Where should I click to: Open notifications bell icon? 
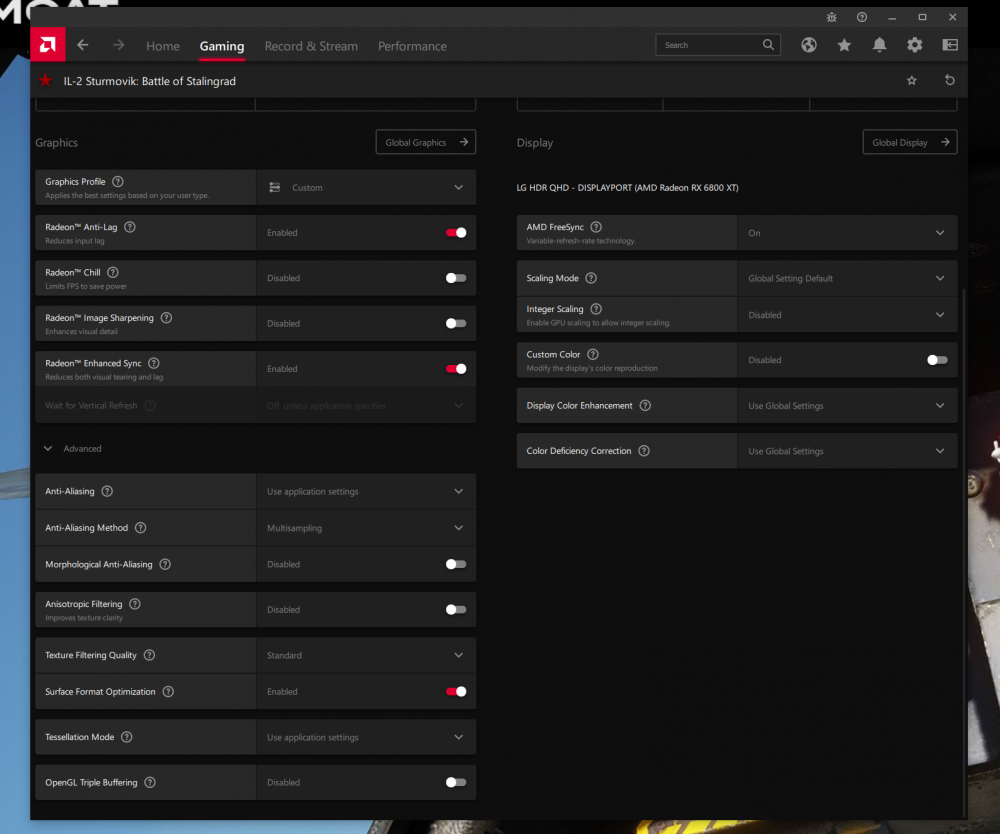coord(879,45)
